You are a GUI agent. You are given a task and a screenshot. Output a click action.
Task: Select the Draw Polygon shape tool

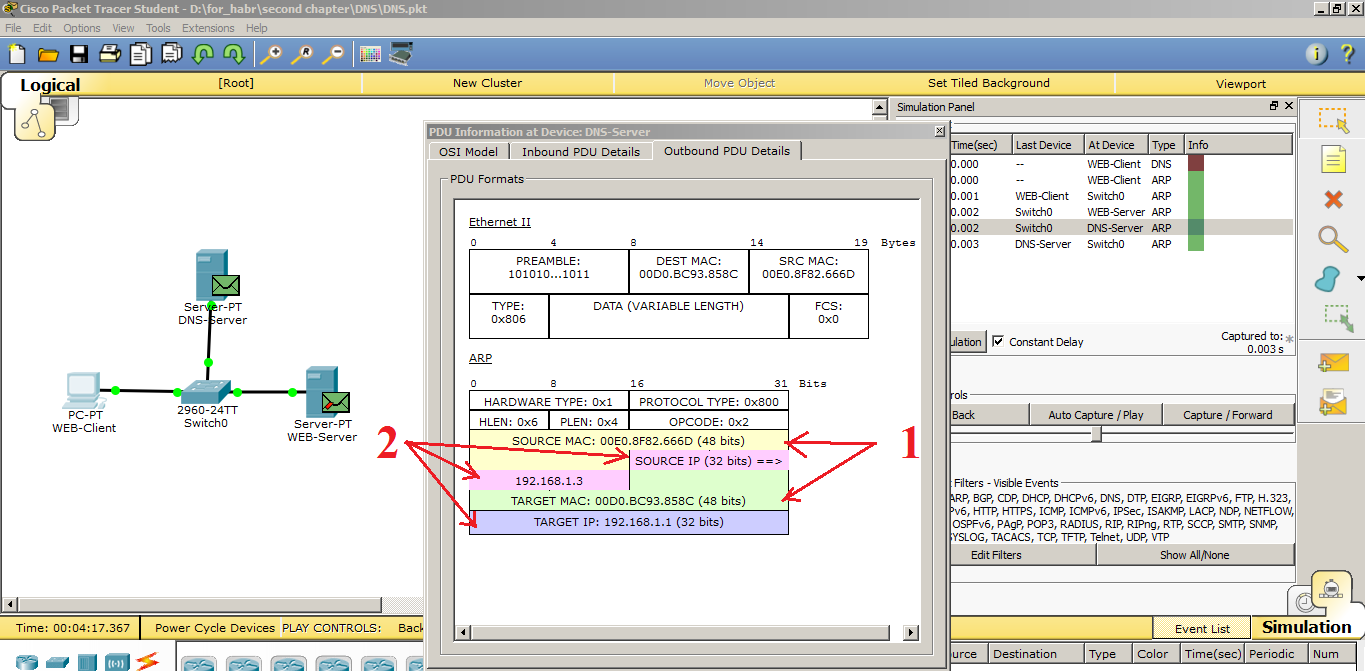1329,279
